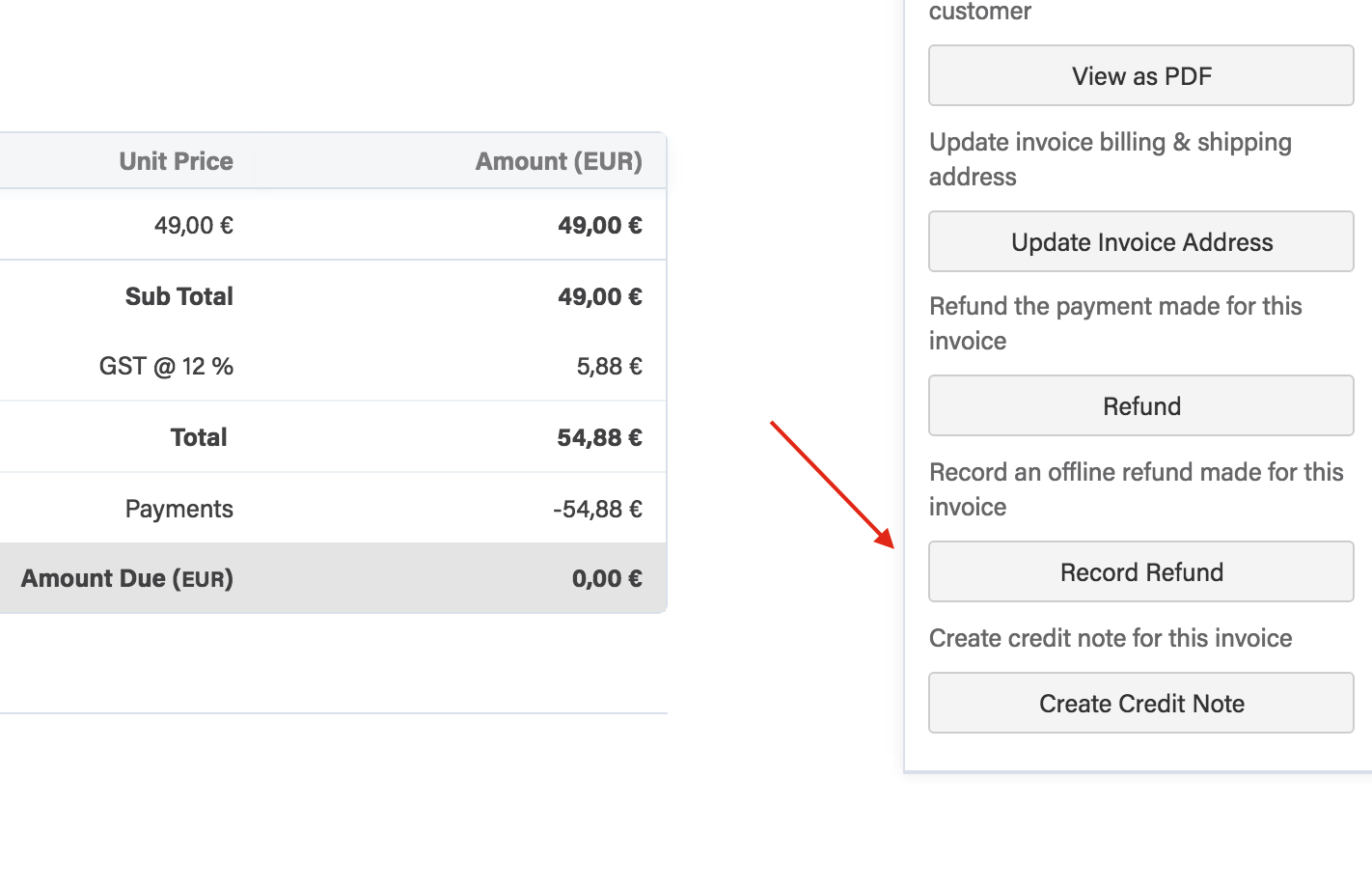Click the Total row in the invoice table

click(198, 436)
